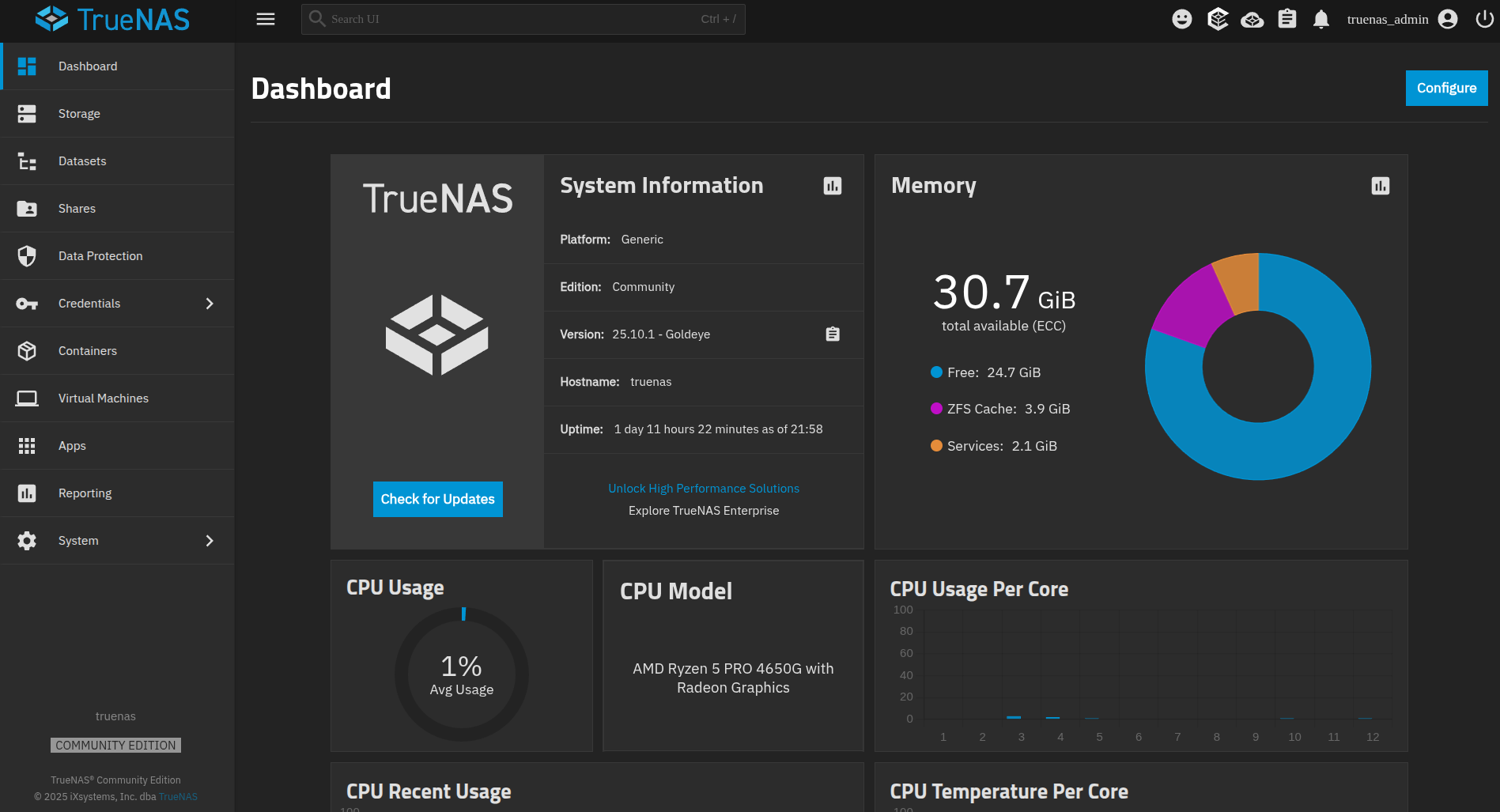The height and width of the screenshot is (812, 1500).
Task: Click the Check for Updates button
Action: [x=437, y=499]
